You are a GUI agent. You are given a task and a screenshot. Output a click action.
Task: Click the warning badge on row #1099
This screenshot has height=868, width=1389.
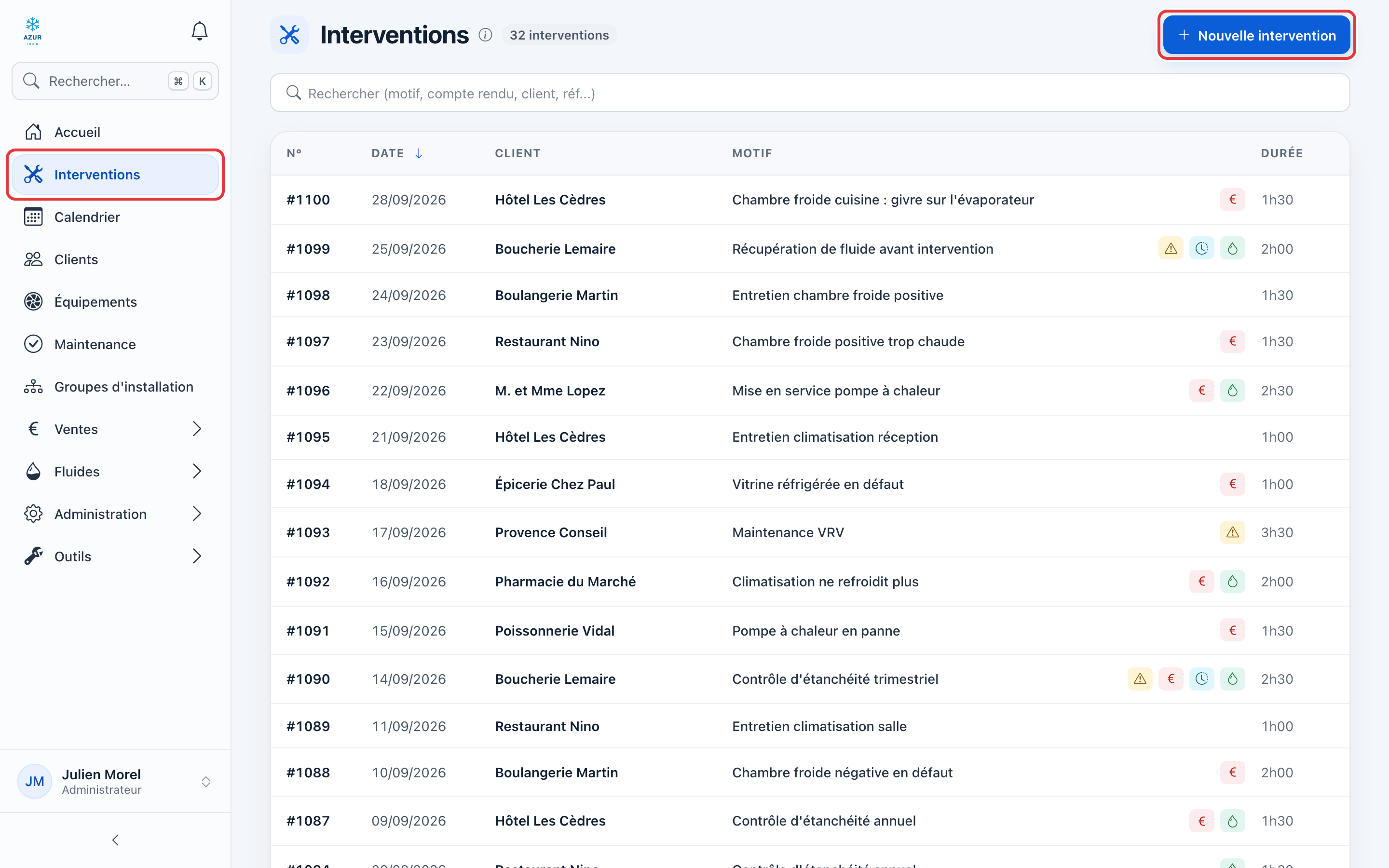pos(1171,248)
